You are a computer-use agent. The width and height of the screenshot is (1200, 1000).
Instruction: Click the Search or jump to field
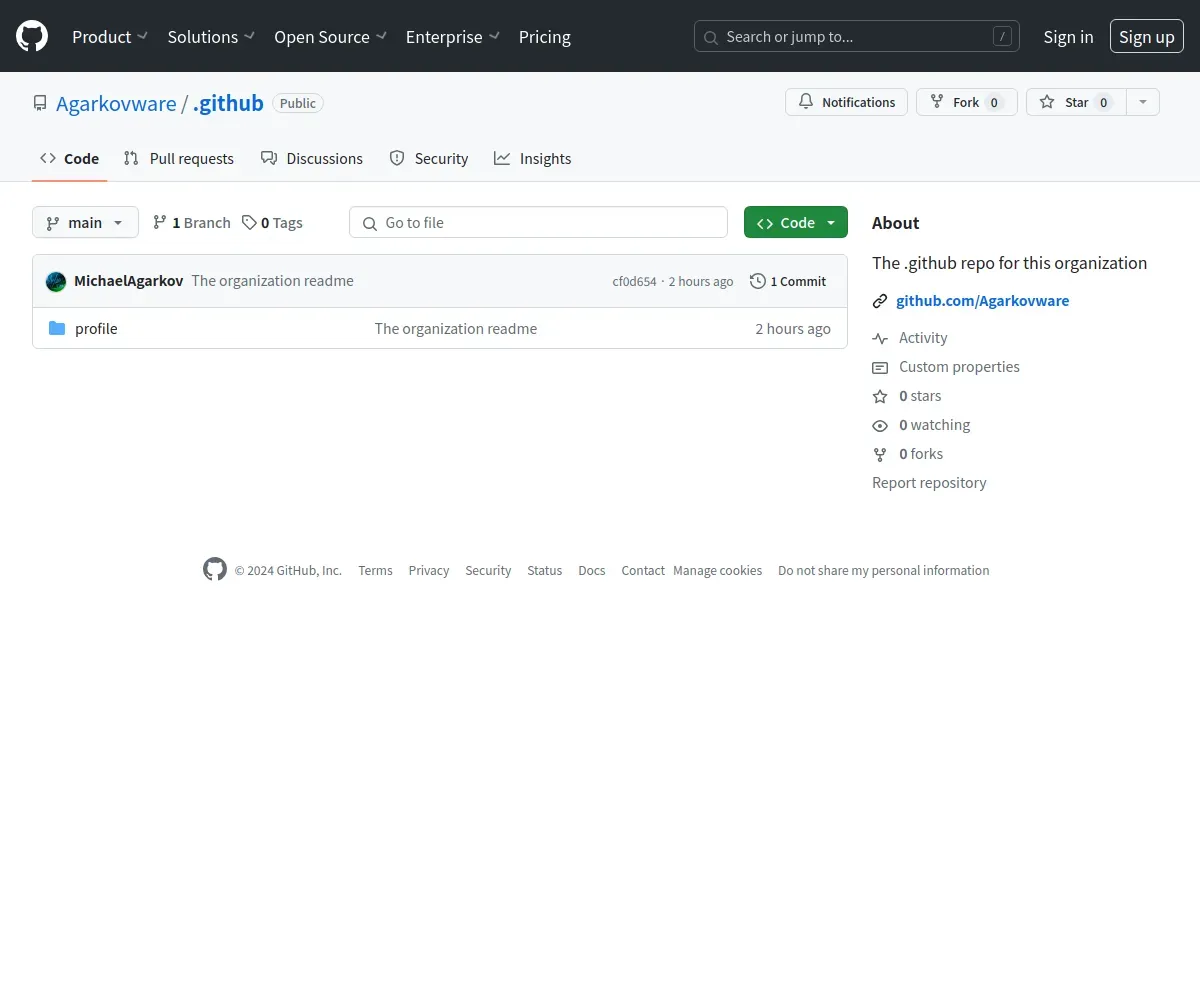pos(857,37)
